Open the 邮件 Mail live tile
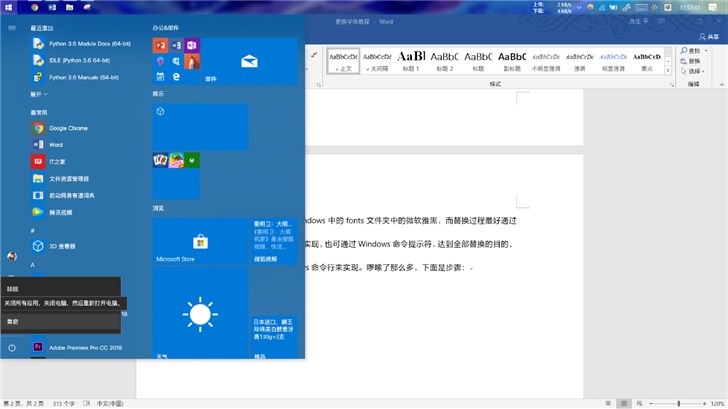Screen dimensions: 728x409 (249, 61)
